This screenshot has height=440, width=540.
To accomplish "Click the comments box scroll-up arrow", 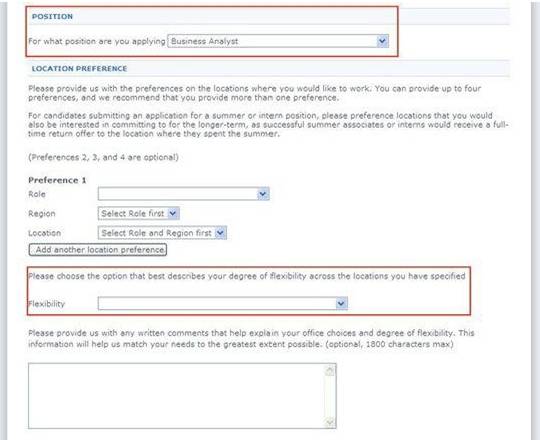I will point(330,370).
